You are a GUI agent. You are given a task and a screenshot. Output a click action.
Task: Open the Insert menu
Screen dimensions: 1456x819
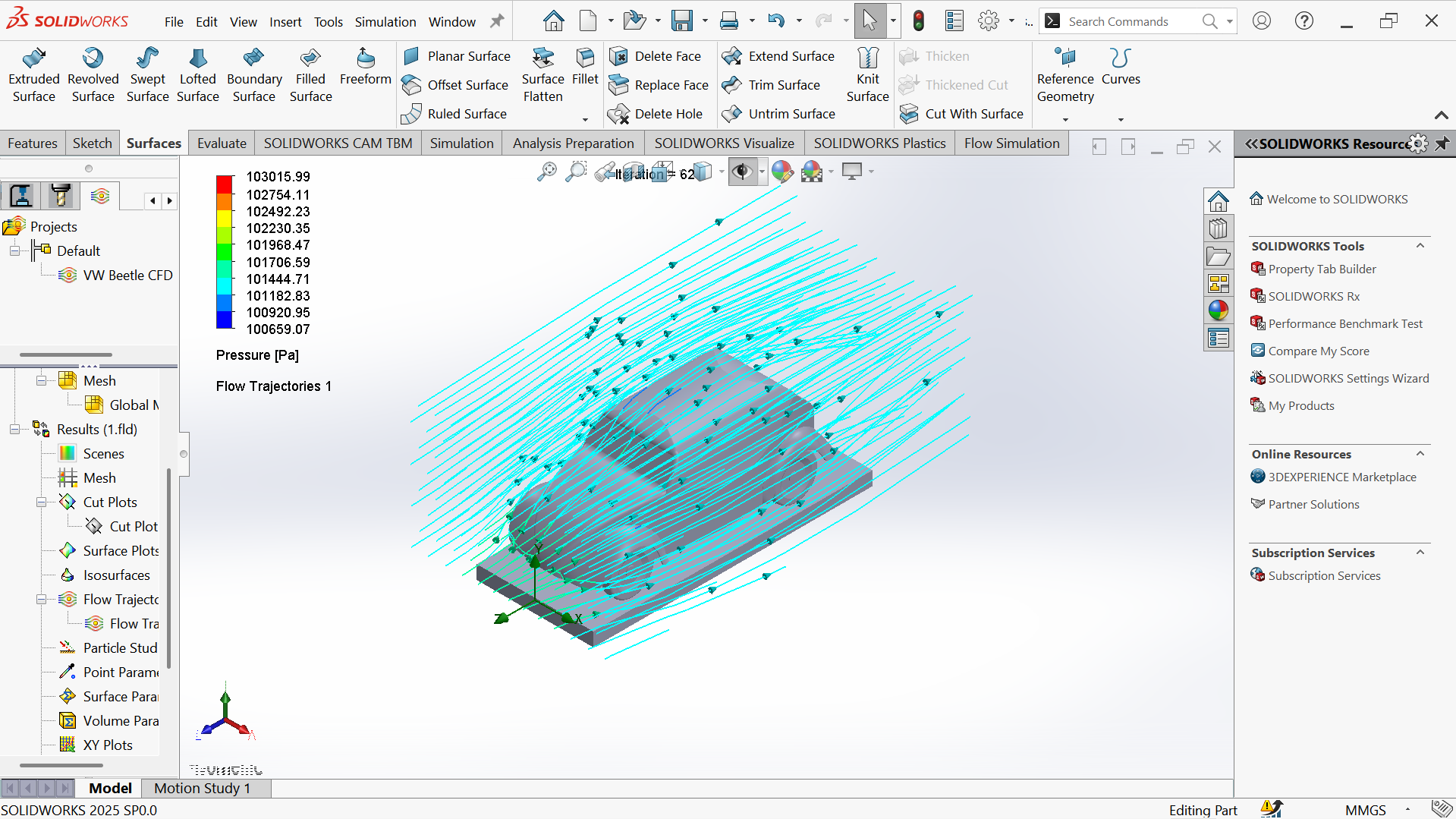coord(285,22)
